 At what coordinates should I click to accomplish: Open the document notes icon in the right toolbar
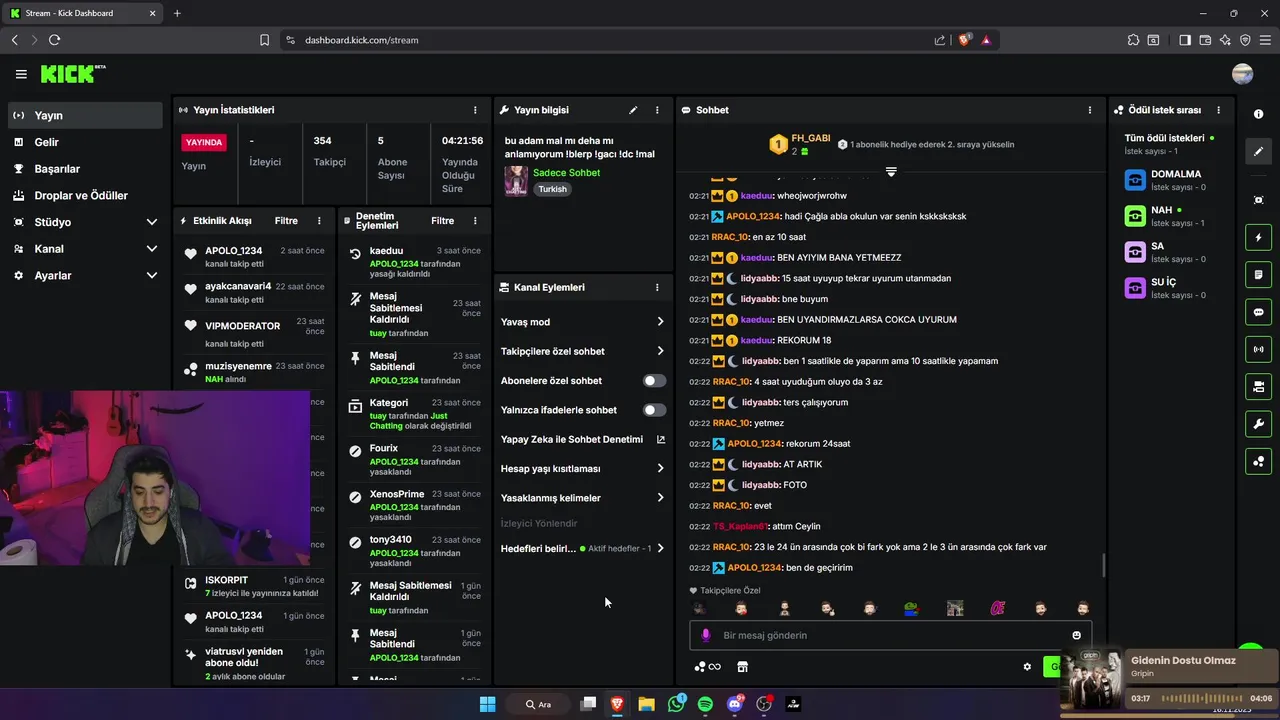pyautogui.click(x=1258, y=275)
